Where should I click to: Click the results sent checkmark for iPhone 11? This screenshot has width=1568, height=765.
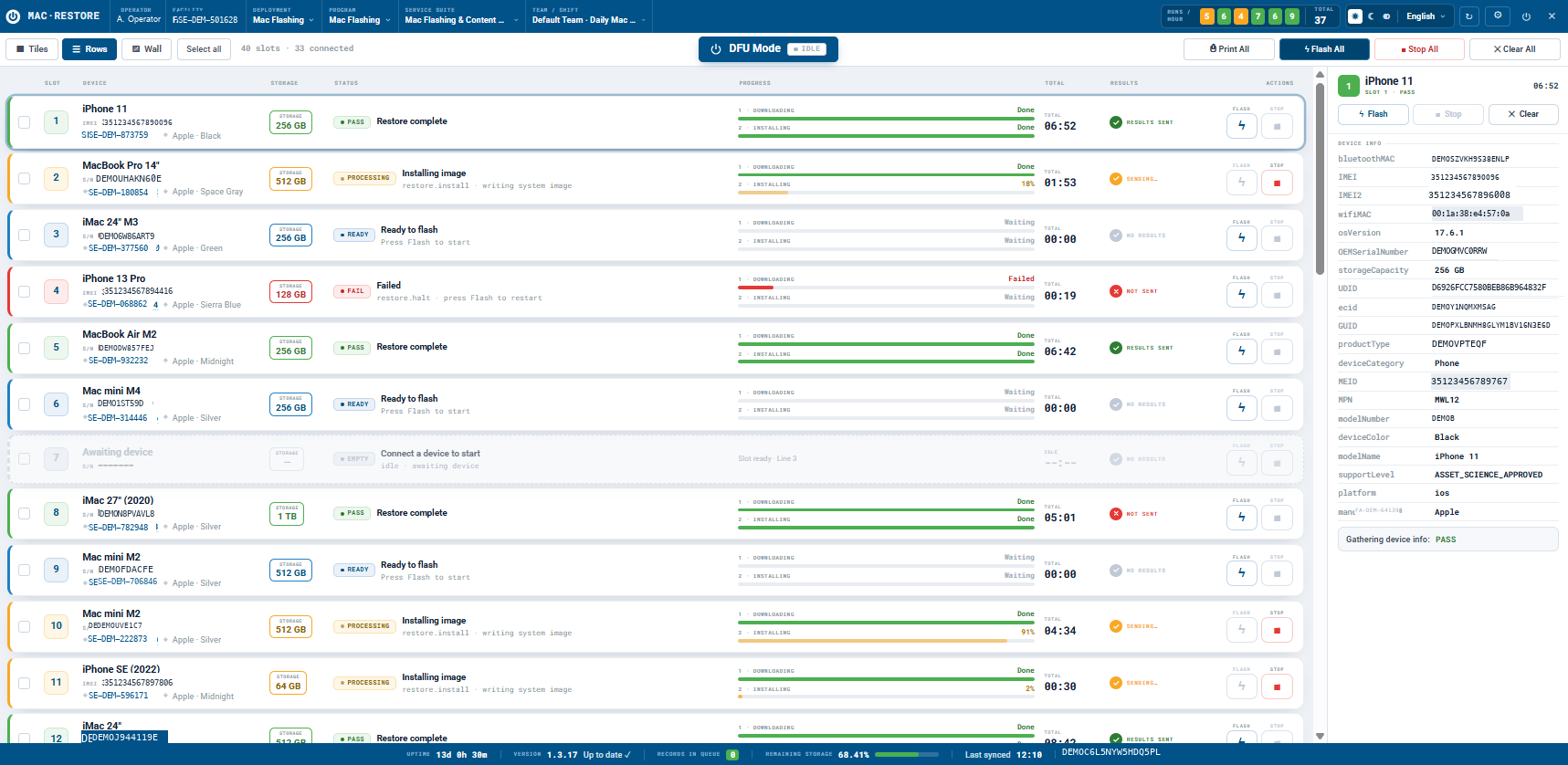(1116, 122)
